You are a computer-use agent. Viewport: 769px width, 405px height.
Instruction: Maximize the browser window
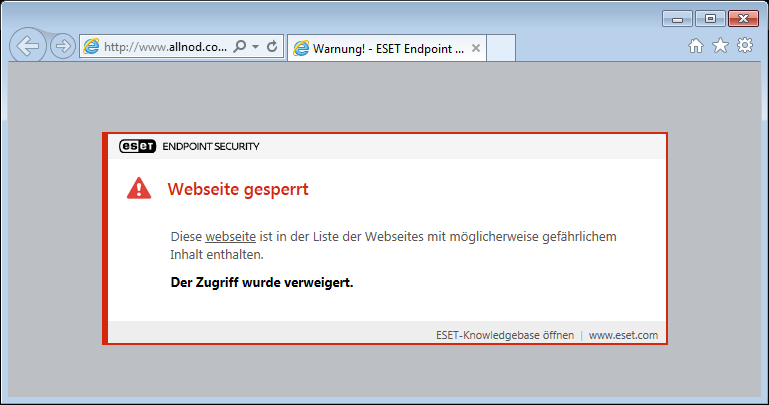pyautogui.click(x=710, y=19)
